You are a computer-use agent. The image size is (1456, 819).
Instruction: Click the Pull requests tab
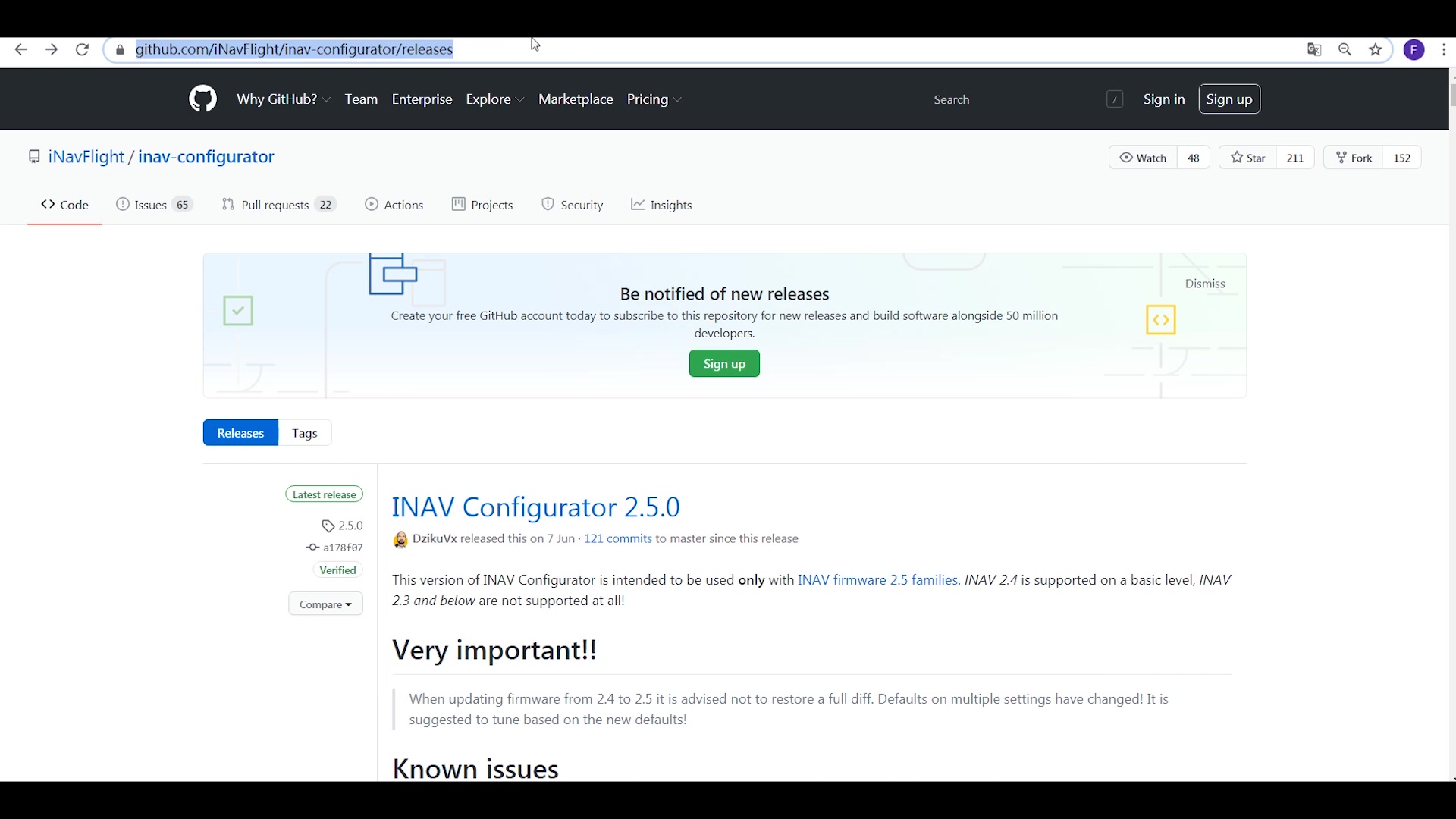(x=278, y=205)
